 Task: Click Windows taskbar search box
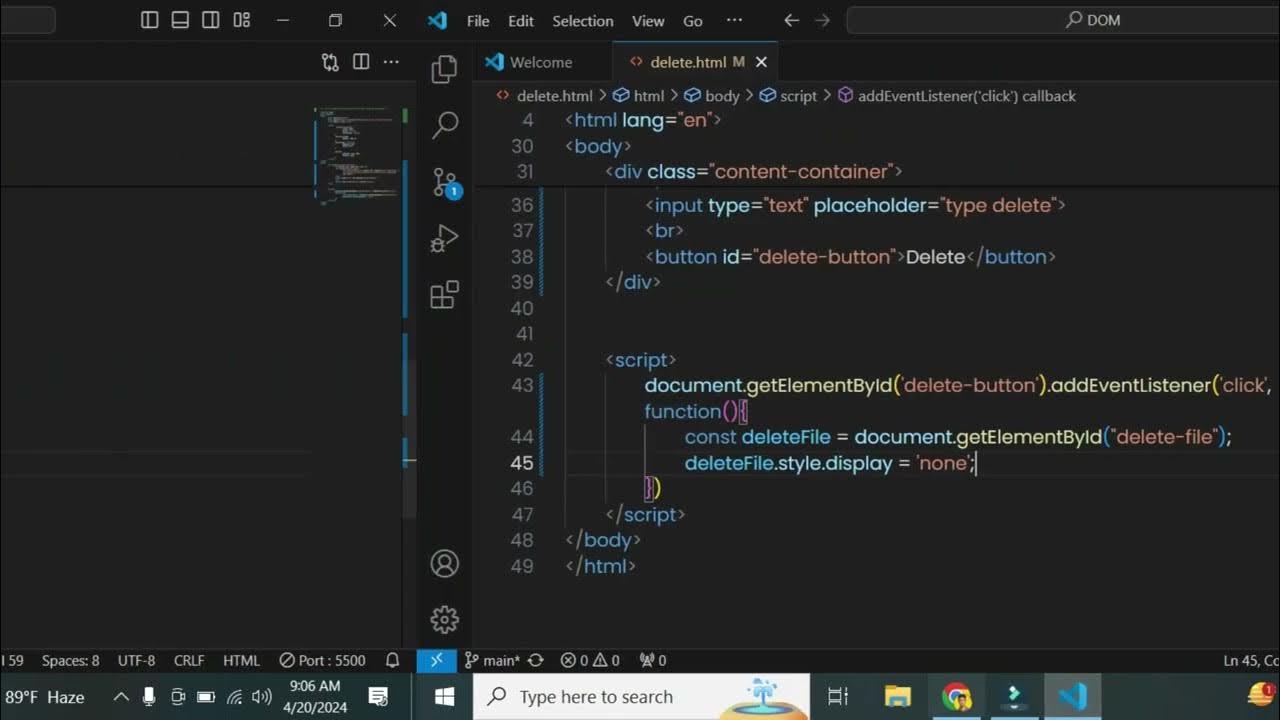(x=642, y=696)
